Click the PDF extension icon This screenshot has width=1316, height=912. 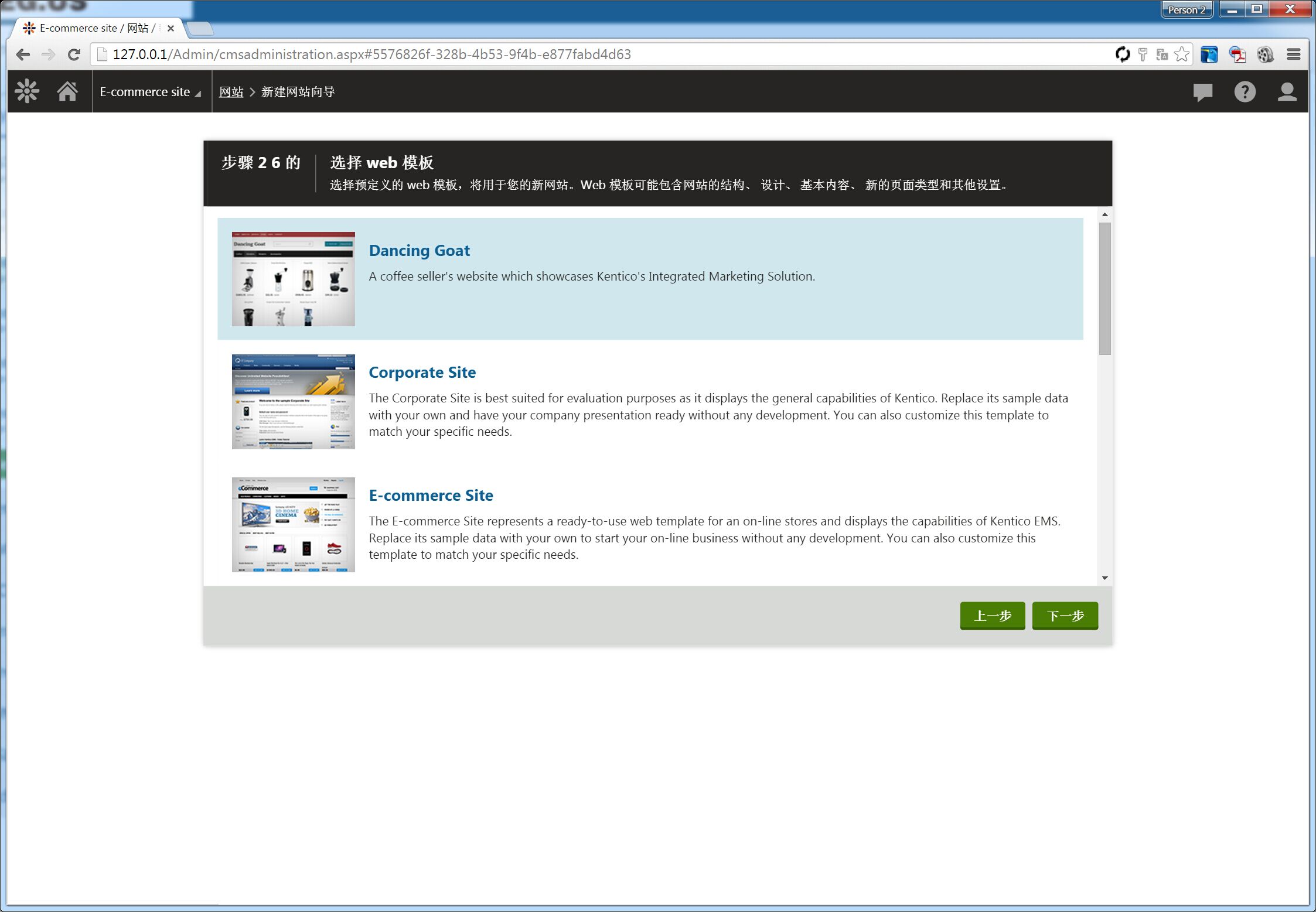1237,54
